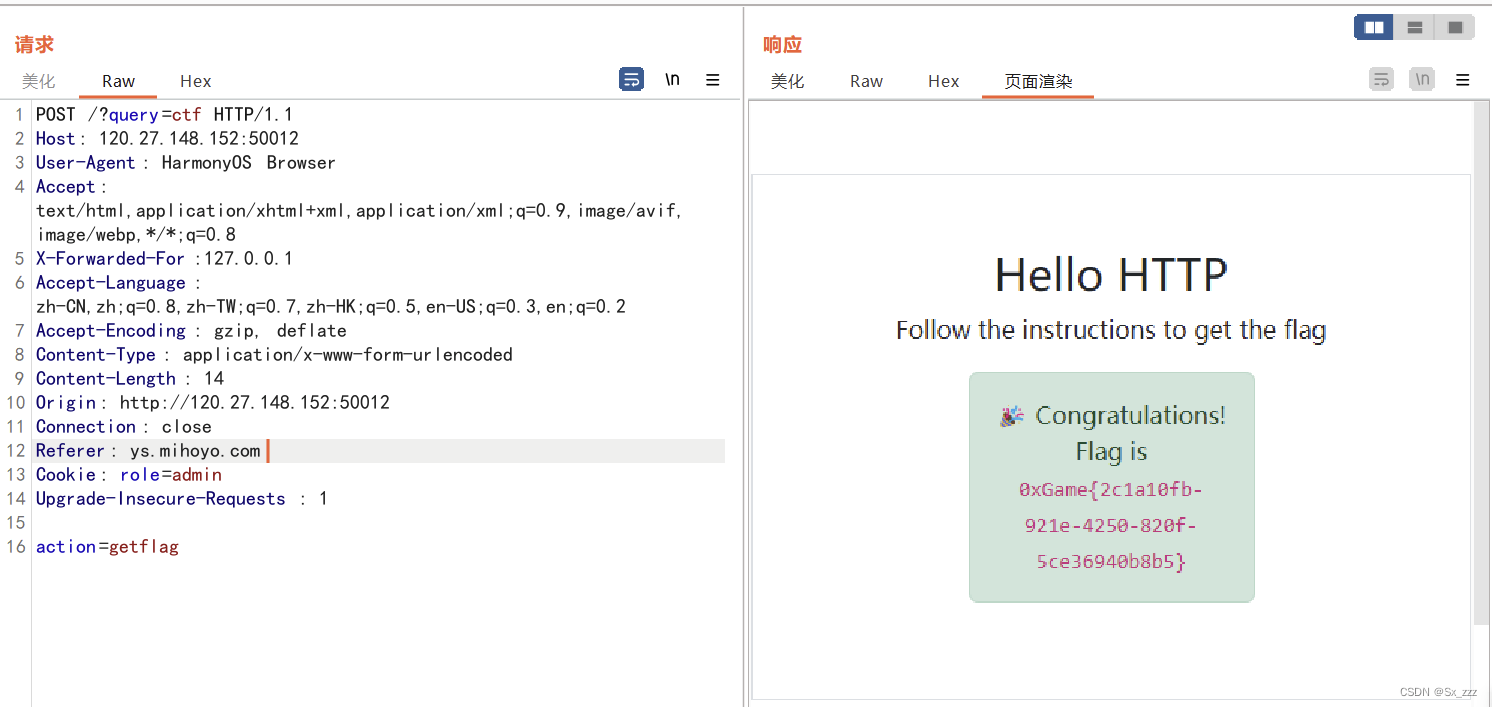Toggle the Raw view of the request

(x=117, y=81)
